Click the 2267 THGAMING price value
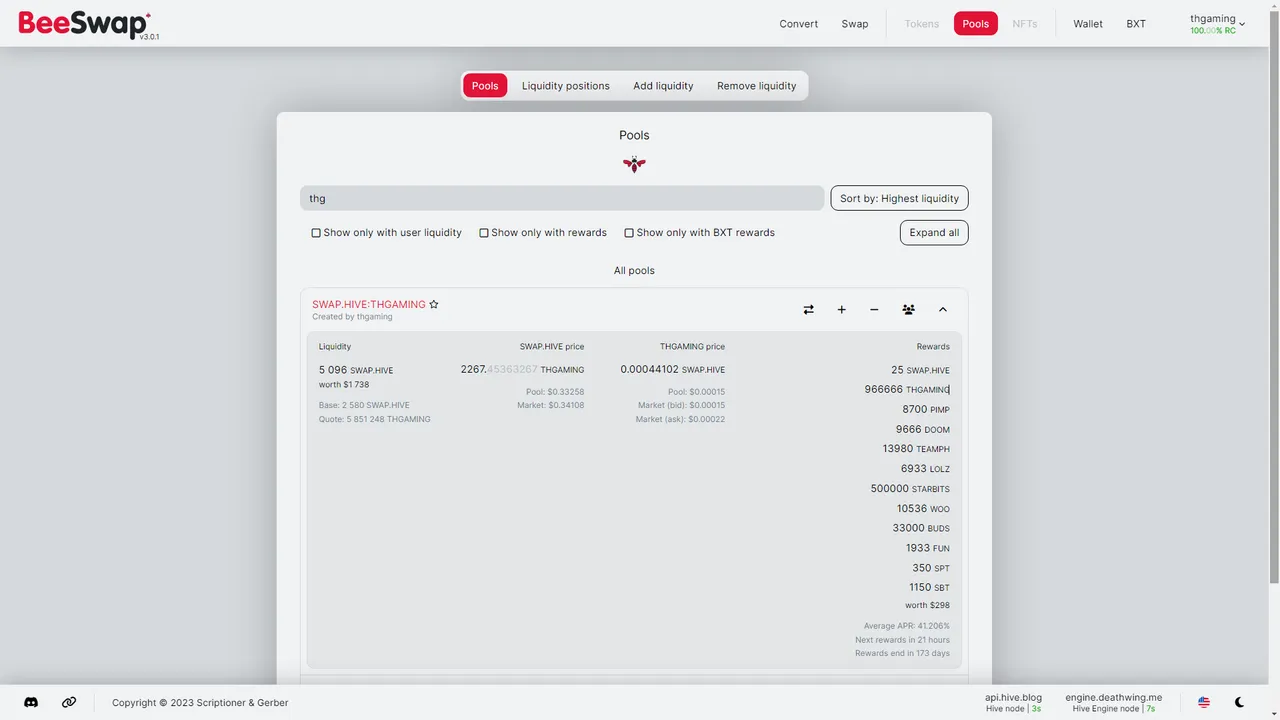Image resolution: width=1280 pixels, height=720 pixels. point(522,370)
